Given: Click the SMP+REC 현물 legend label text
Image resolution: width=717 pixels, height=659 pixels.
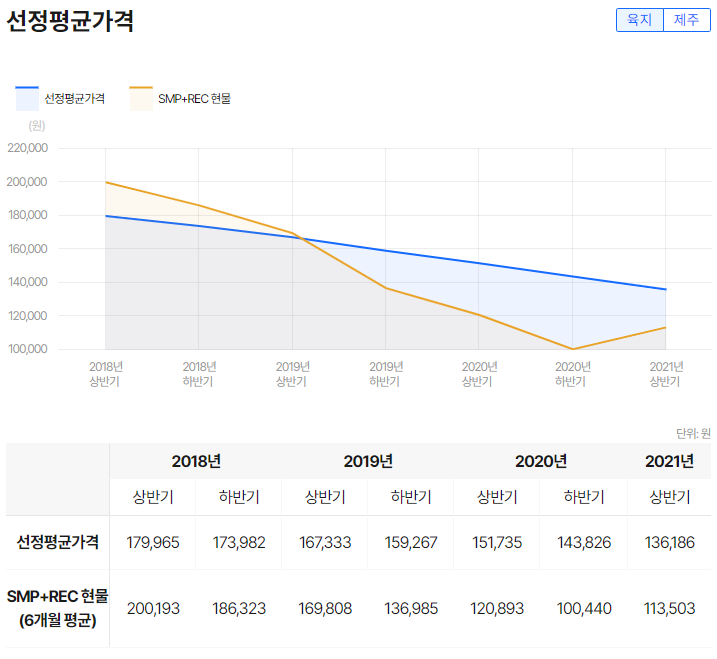Looking at the screenshot, I should pos(194,99).
